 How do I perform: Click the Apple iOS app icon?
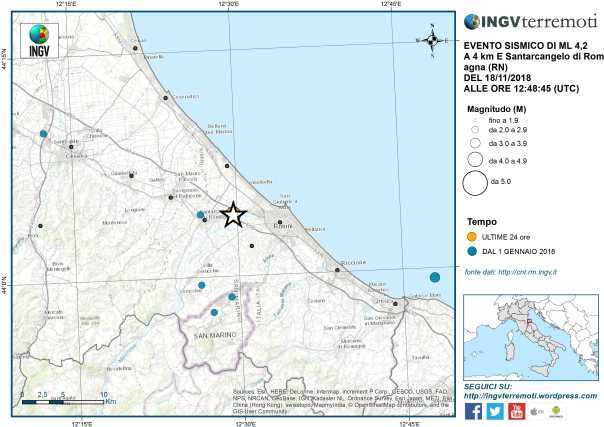pos(538,411)
